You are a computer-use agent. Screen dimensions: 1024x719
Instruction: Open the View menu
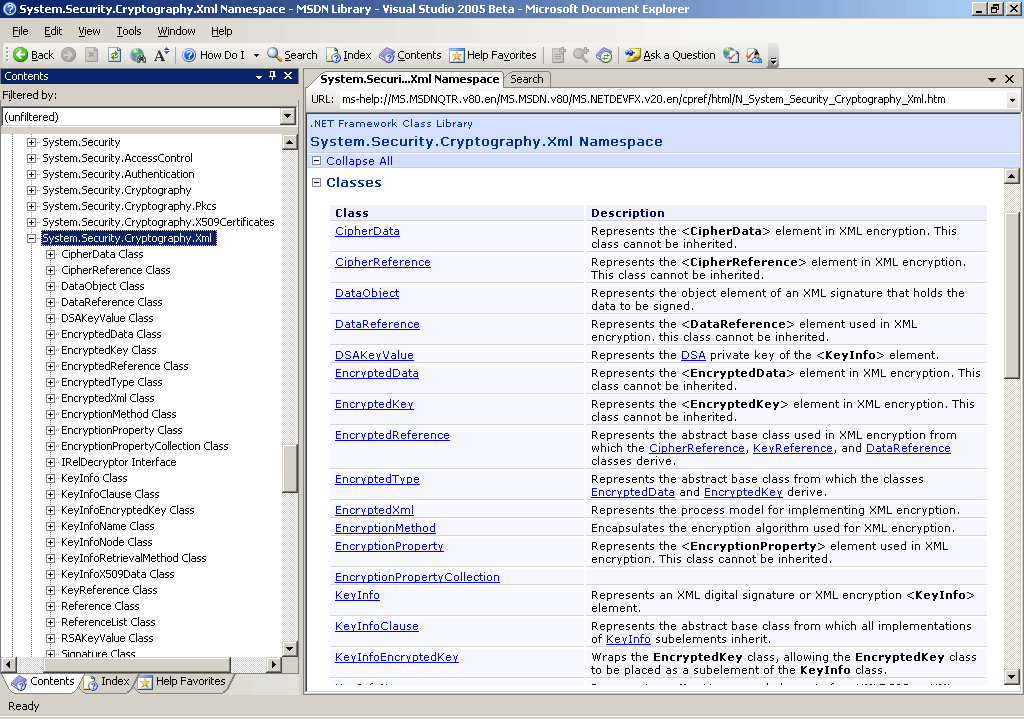click(89, 31)
